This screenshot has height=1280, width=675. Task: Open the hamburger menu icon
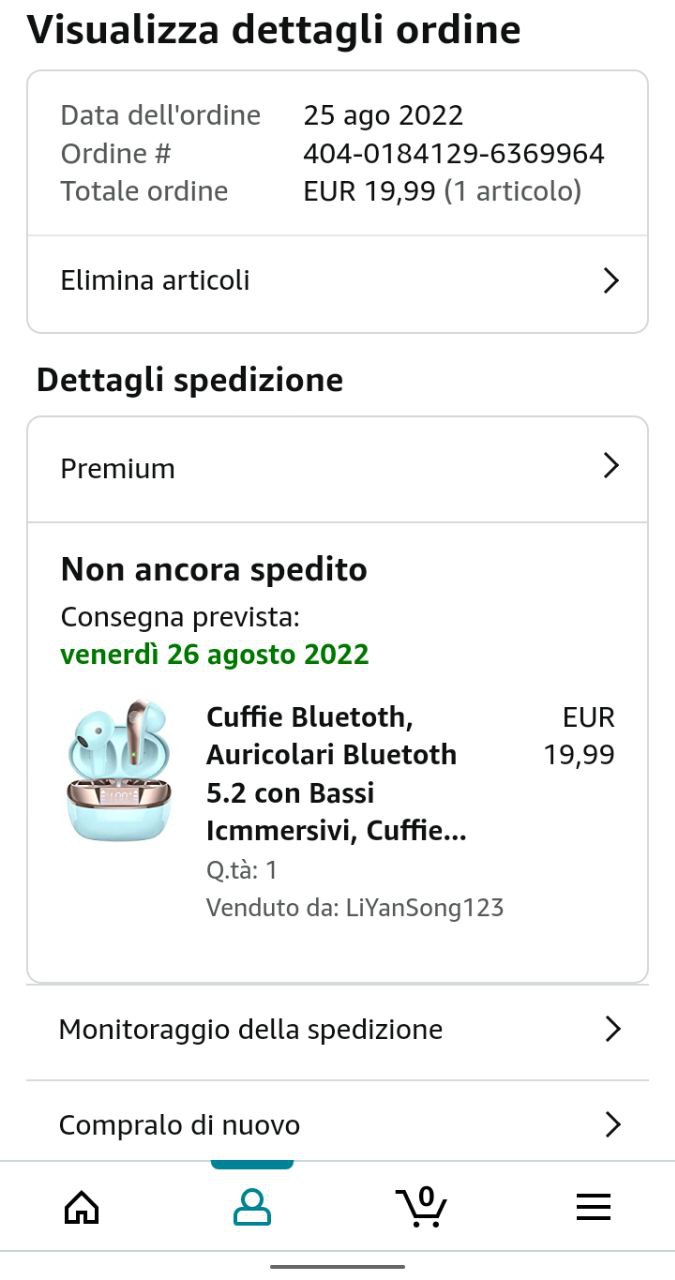(593, 1208)
